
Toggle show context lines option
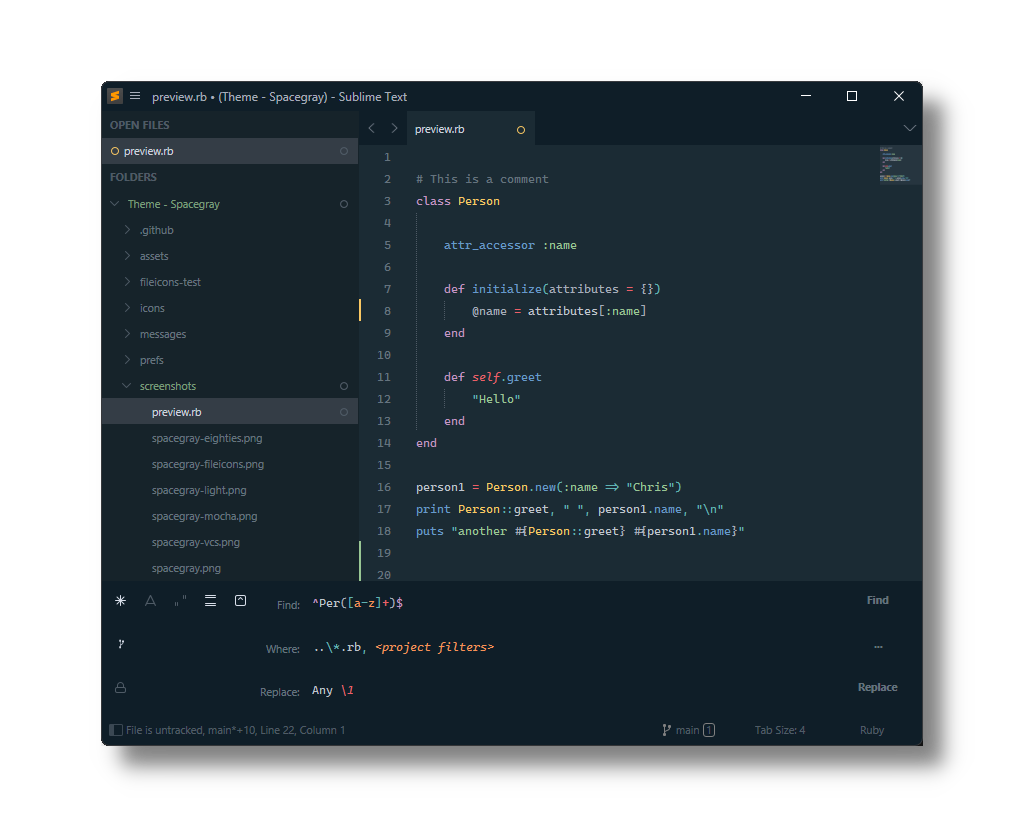(x=210, y=601)
